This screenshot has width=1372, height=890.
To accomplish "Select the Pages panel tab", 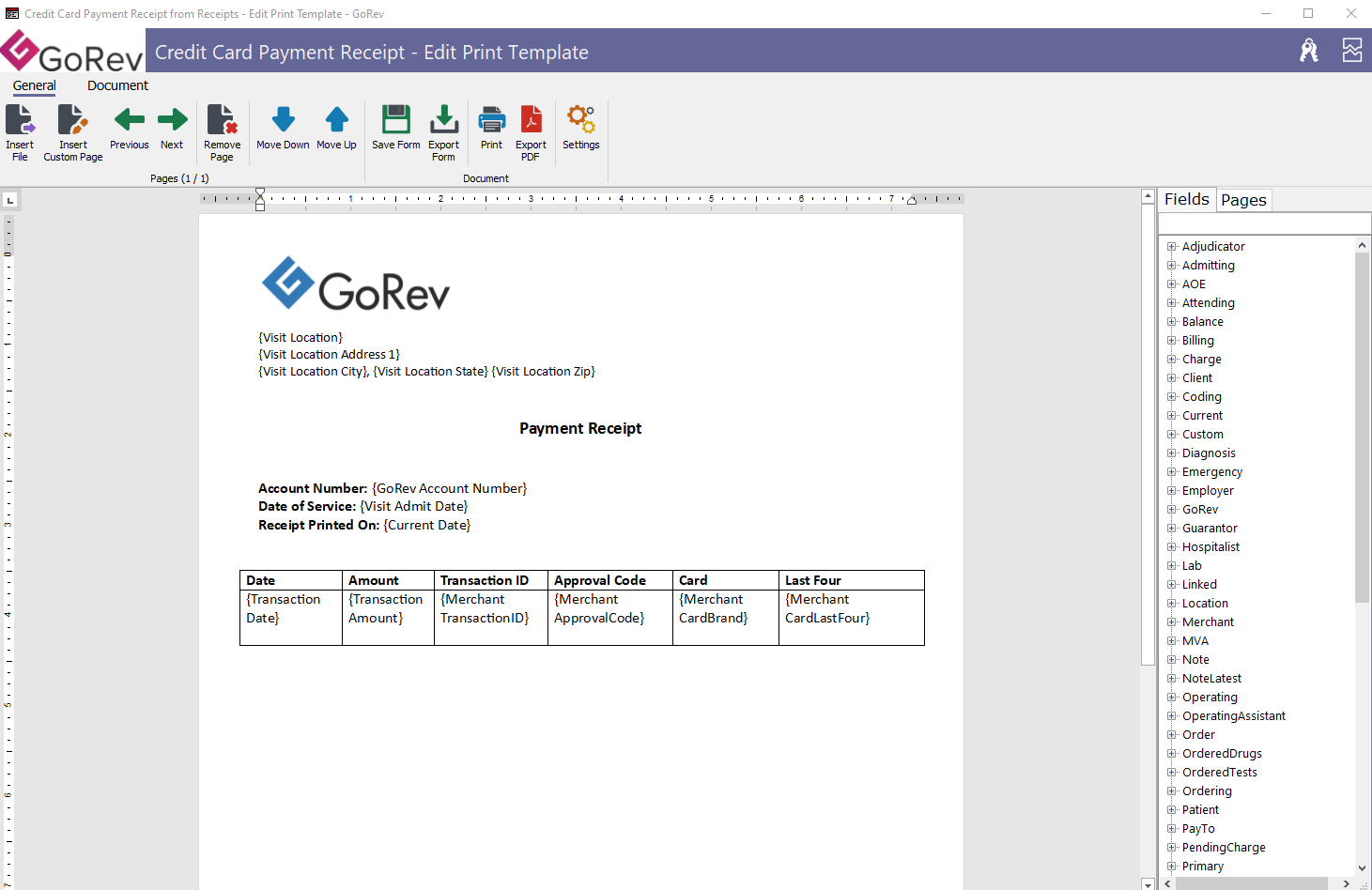I will [x=1244, y=200].
